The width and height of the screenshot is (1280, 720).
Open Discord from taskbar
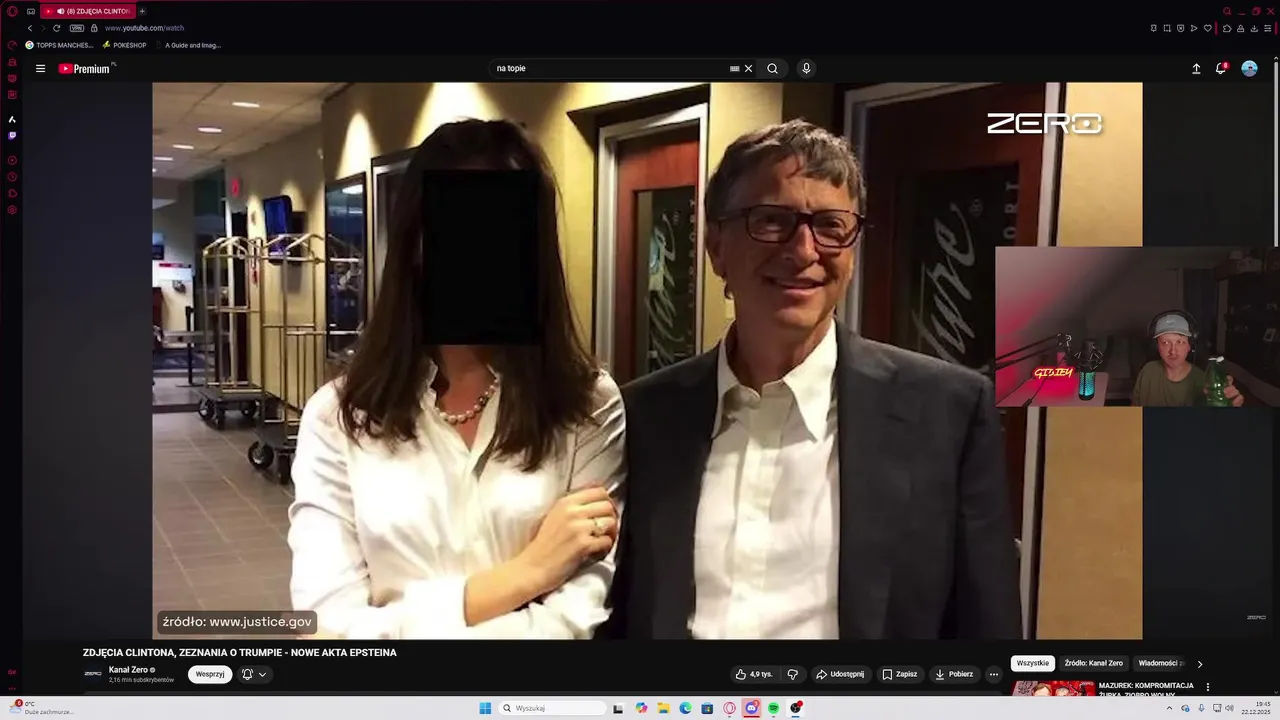[x=751, y=708]
